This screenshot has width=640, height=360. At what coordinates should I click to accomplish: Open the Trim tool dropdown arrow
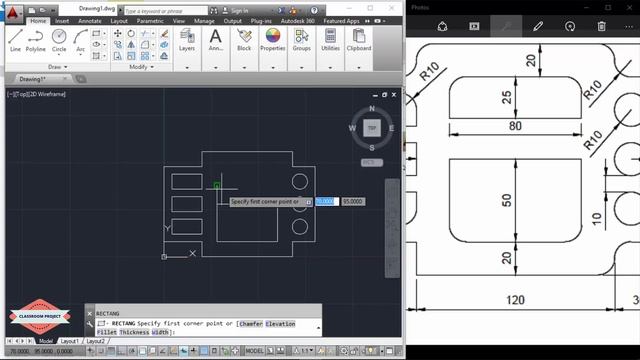(153, 33)
